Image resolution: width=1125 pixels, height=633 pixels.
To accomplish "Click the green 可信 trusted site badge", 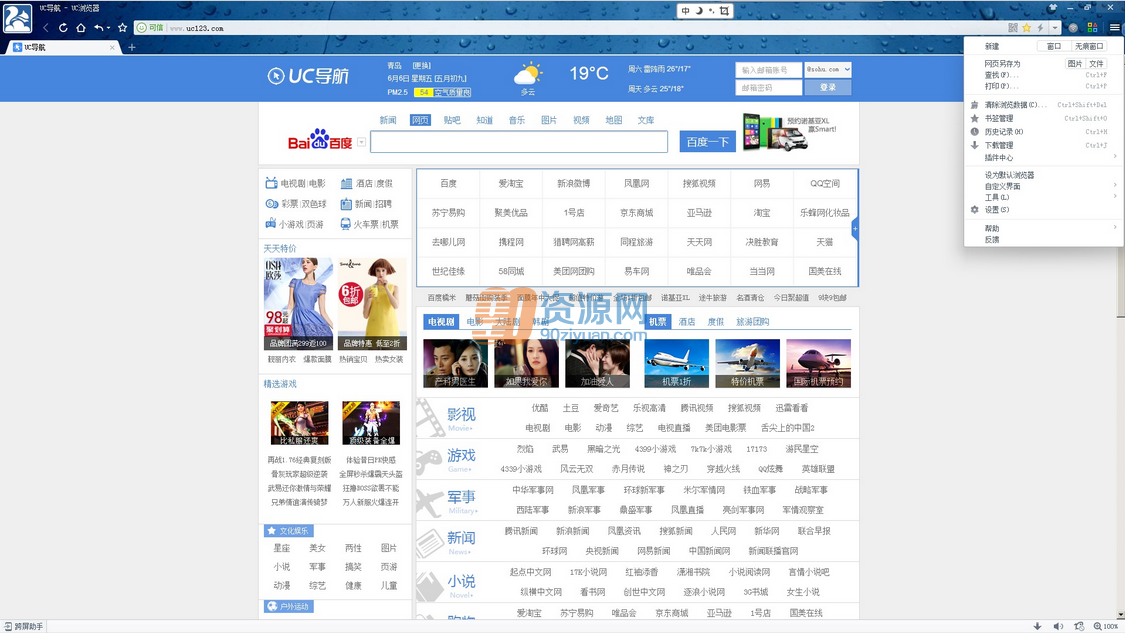I will (151, 28).
